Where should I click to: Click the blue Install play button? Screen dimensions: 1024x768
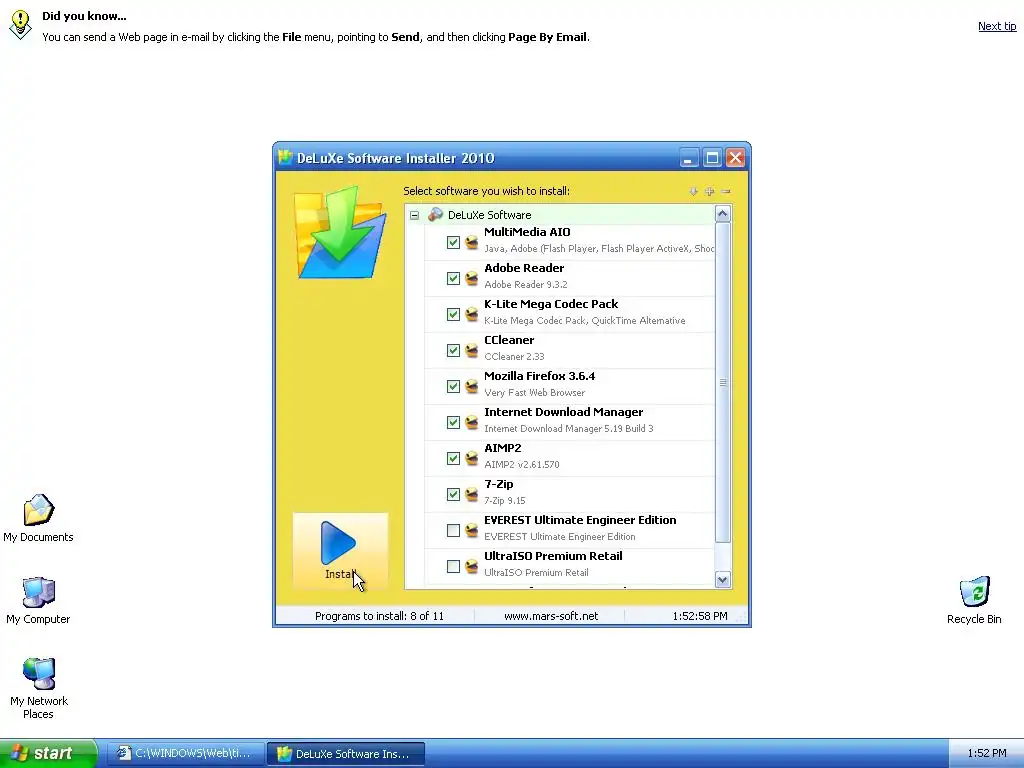[340, 550]
